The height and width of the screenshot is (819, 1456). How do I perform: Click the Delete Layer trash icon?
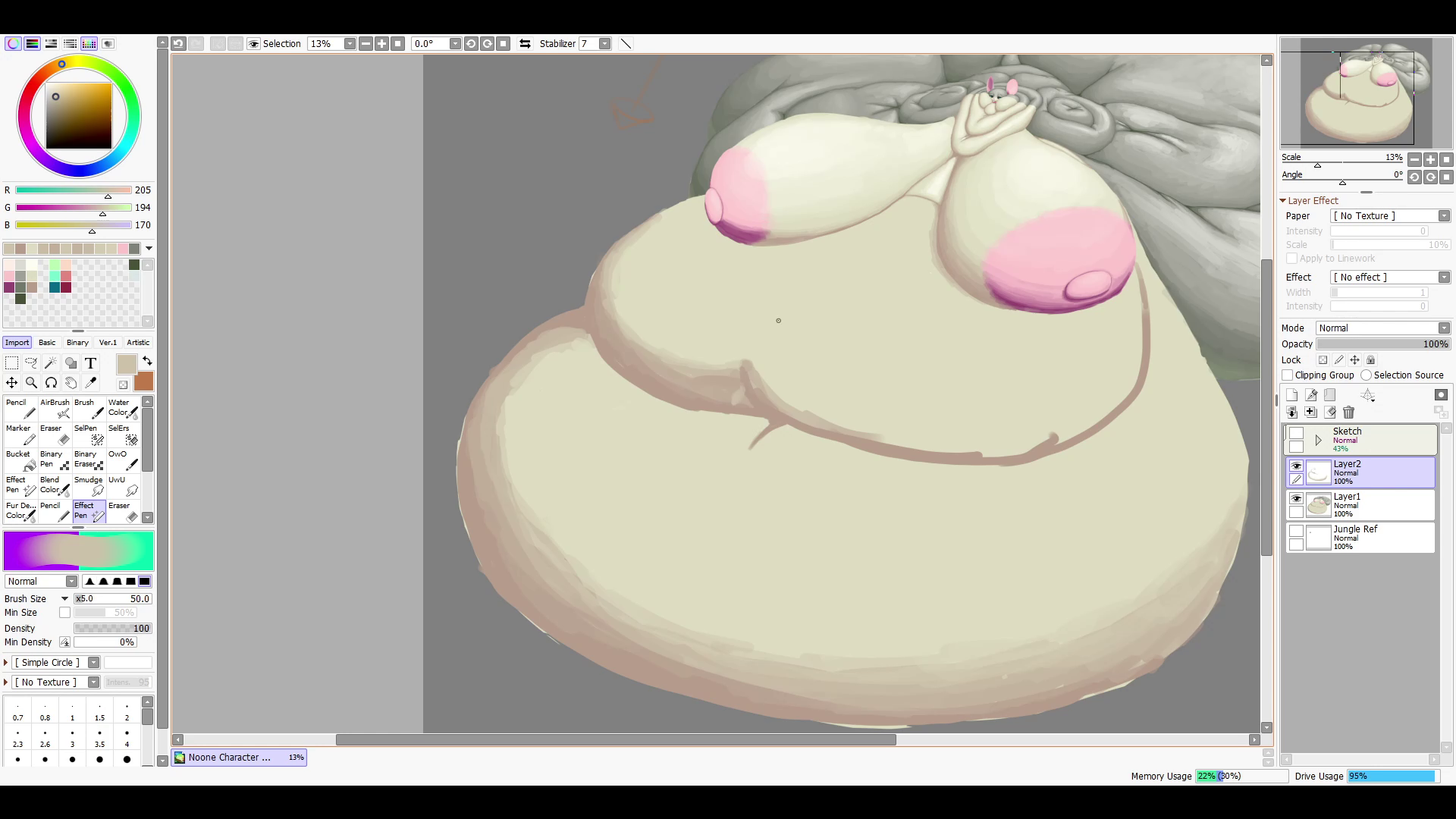pyautogui.click(x=1348, y=413)
